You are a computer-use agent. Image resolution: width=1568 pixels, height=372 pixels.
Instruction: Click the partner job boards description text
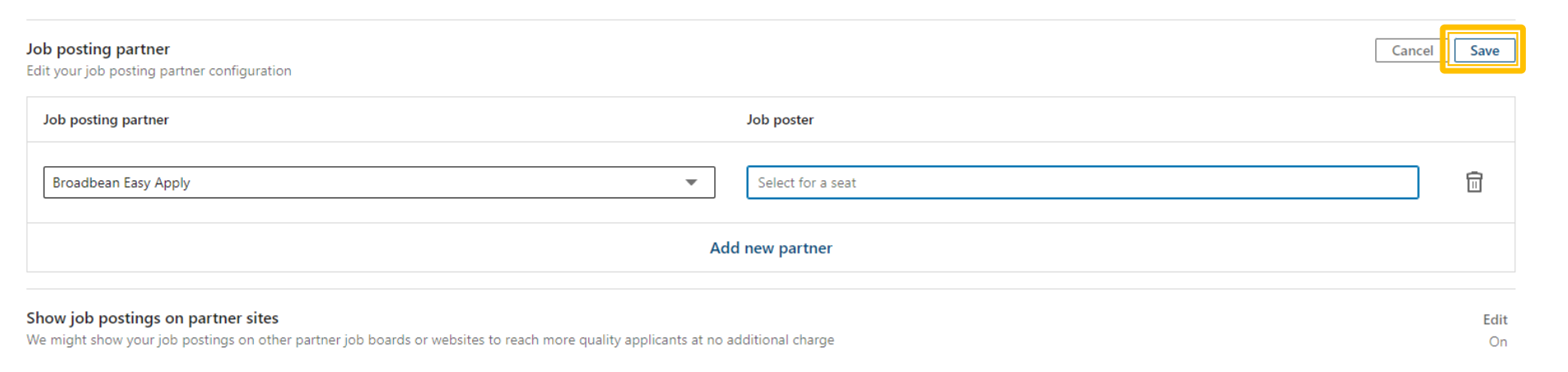[429, 340]
